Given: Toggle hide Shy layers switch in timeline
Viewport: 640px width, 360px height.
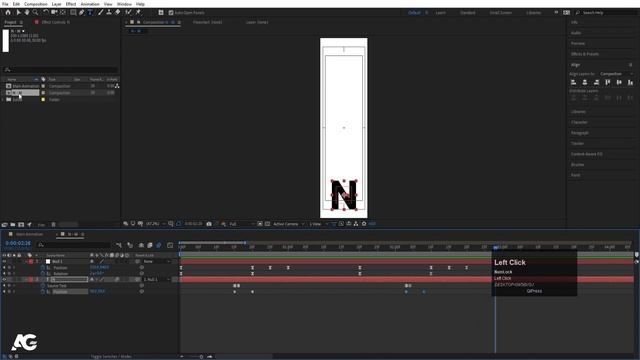Looking at the screenshot, I should click(141, 245).
